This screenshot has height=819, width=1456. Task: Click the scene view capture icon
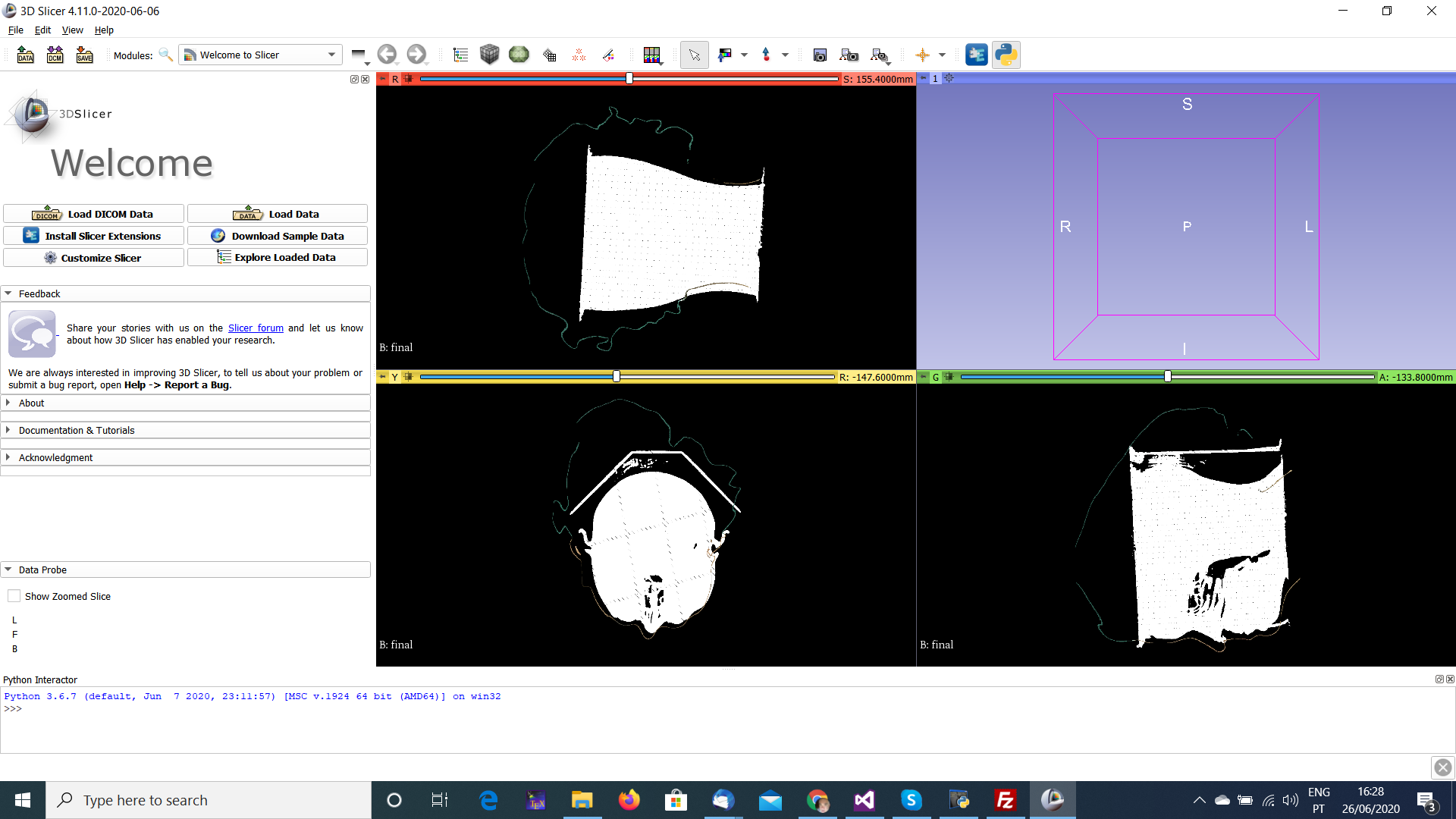(x=849, y=55)
